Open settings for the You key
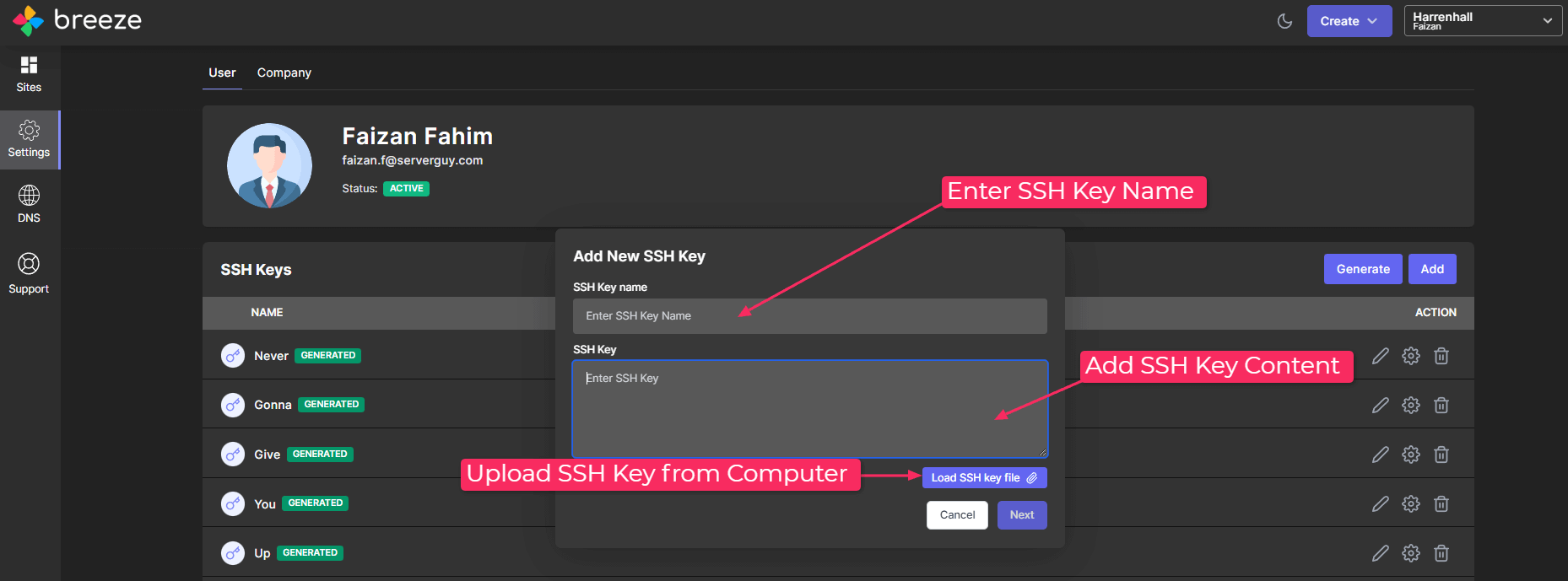Image resolution: width=1568 pixels, height=581 pixels. click(1411, 503)
